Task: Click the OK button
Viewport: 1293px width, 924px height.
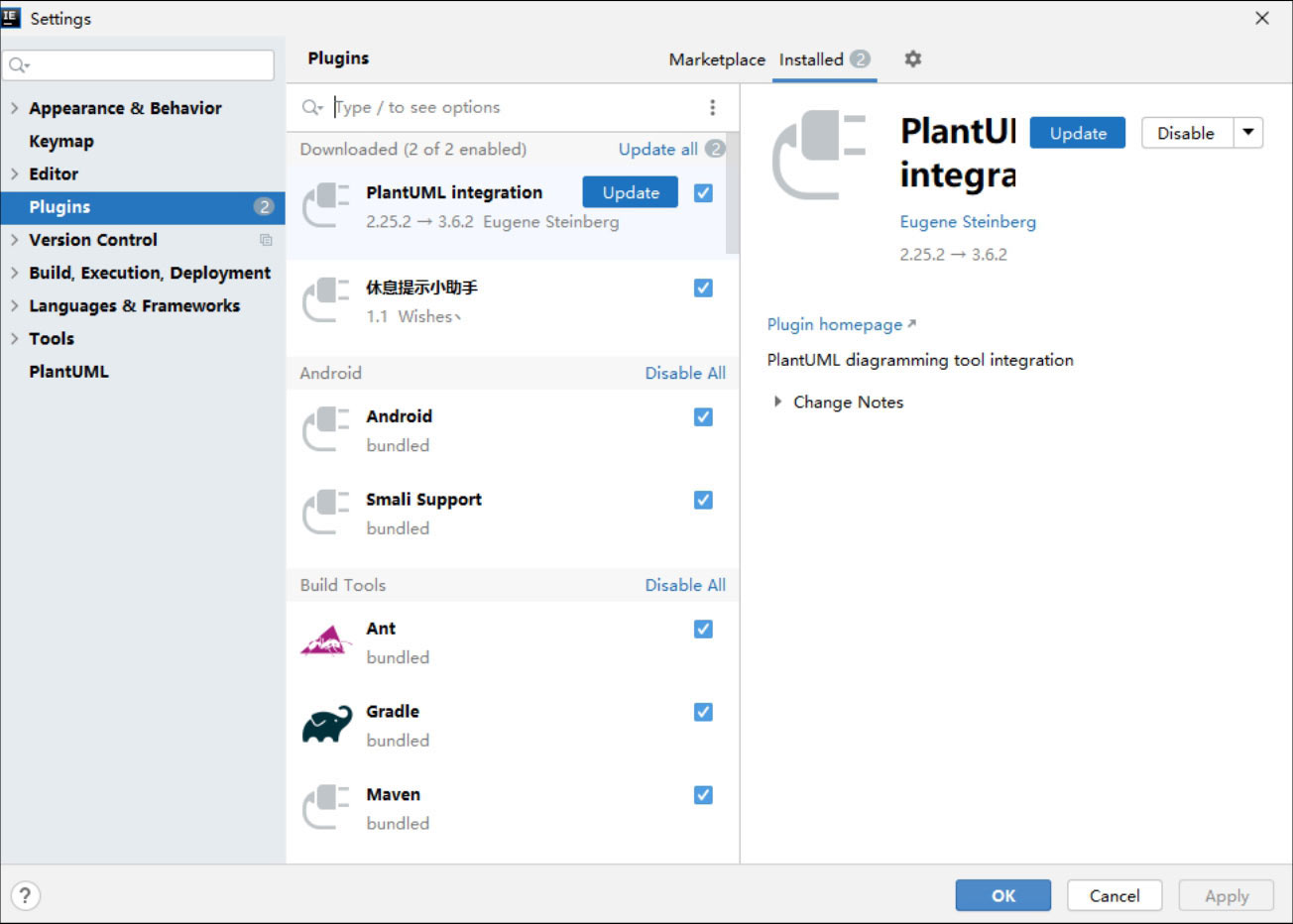Action: (x=1003, y=895)
